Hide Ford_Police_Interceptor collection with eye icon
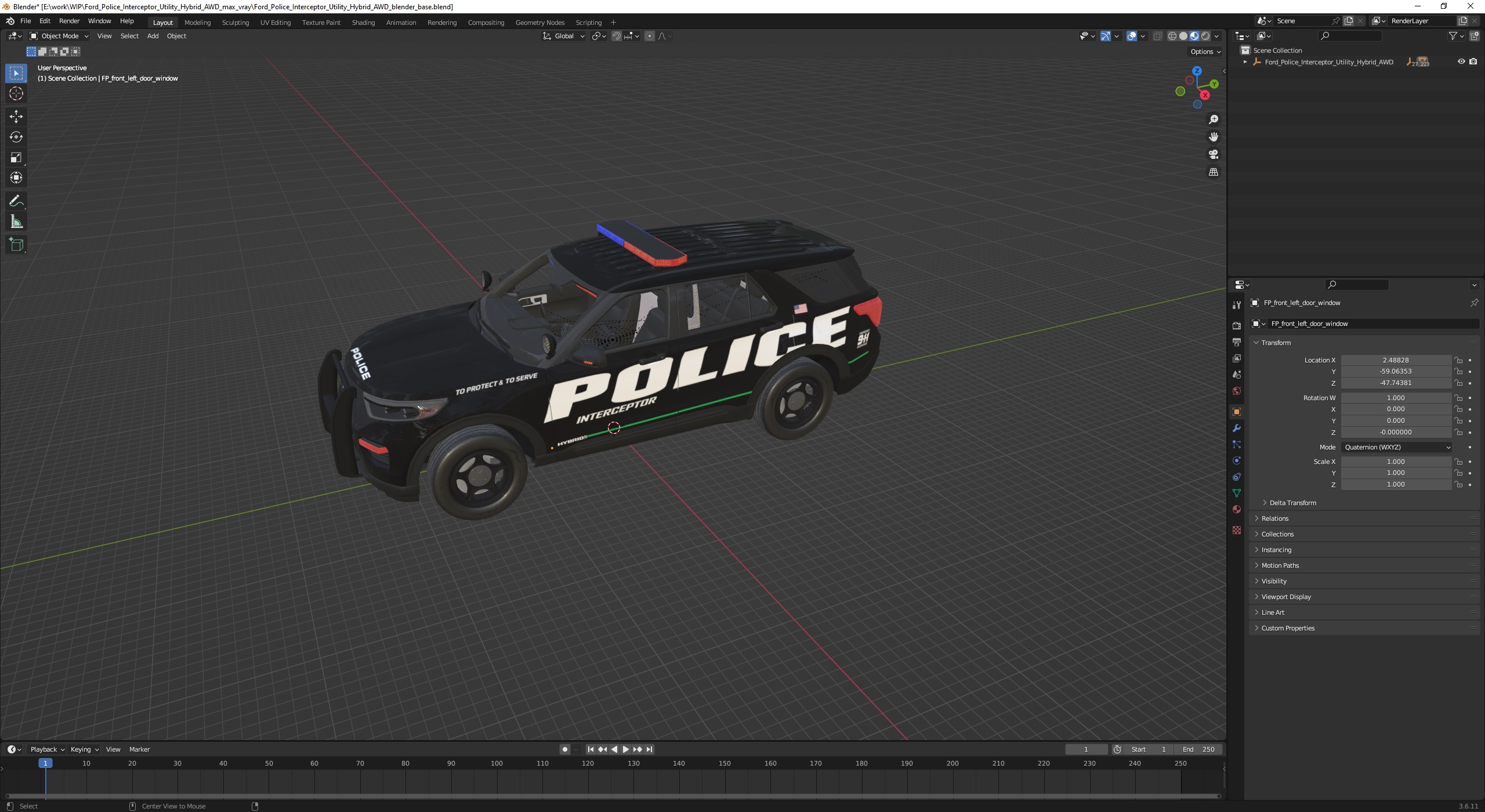The image size is (1485, 812). [1461, 61]
